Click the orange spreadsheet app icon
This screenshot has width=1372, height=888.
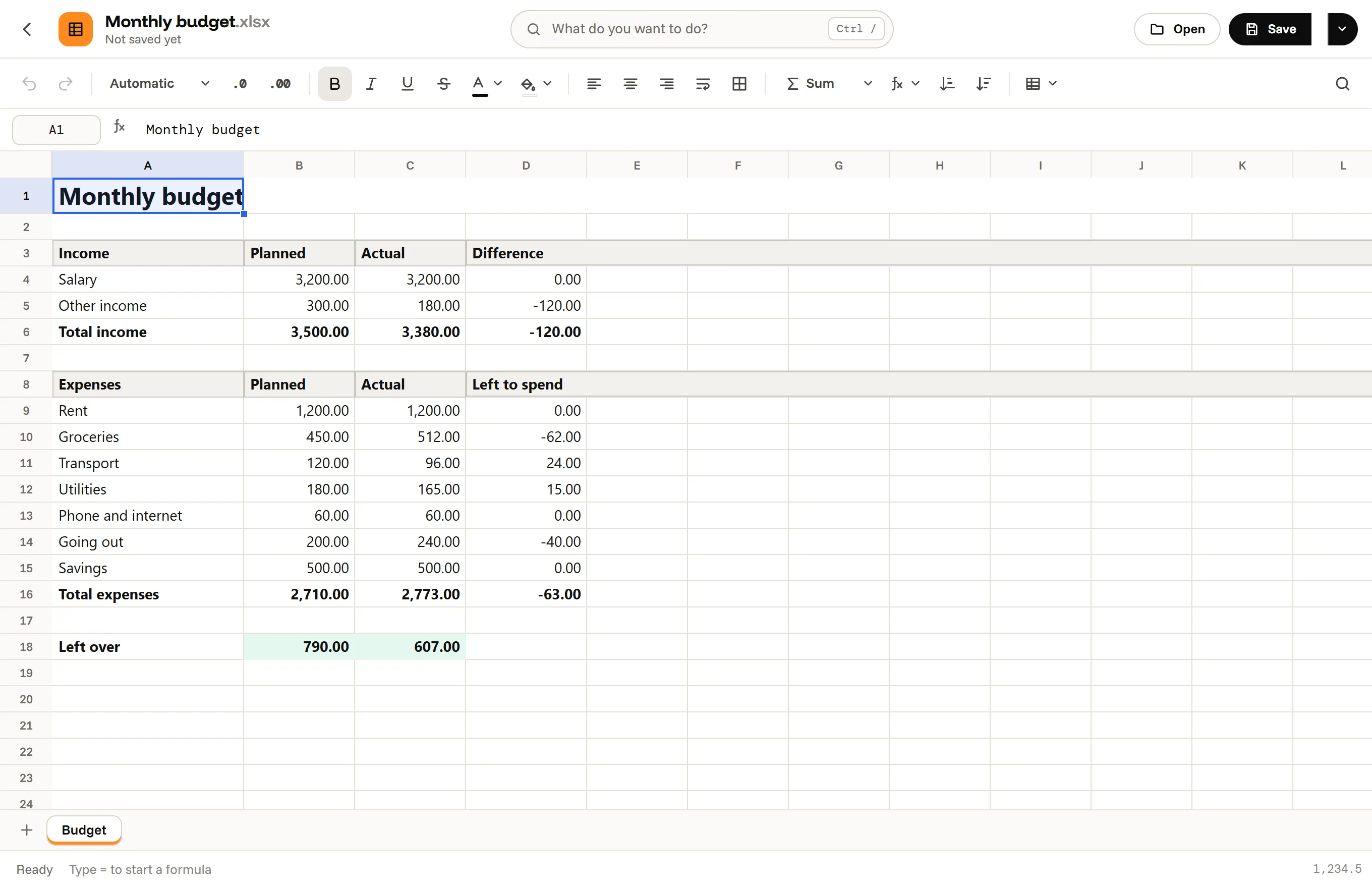coord(76,29)
